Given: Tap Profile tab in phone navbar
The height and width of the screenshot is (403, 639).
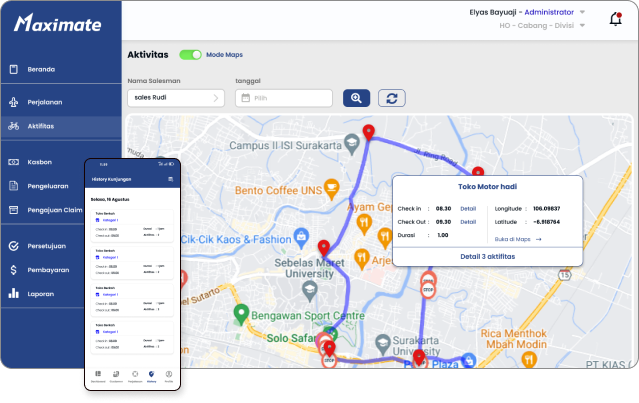Looking at the screenshot, I should coord(169,377).
